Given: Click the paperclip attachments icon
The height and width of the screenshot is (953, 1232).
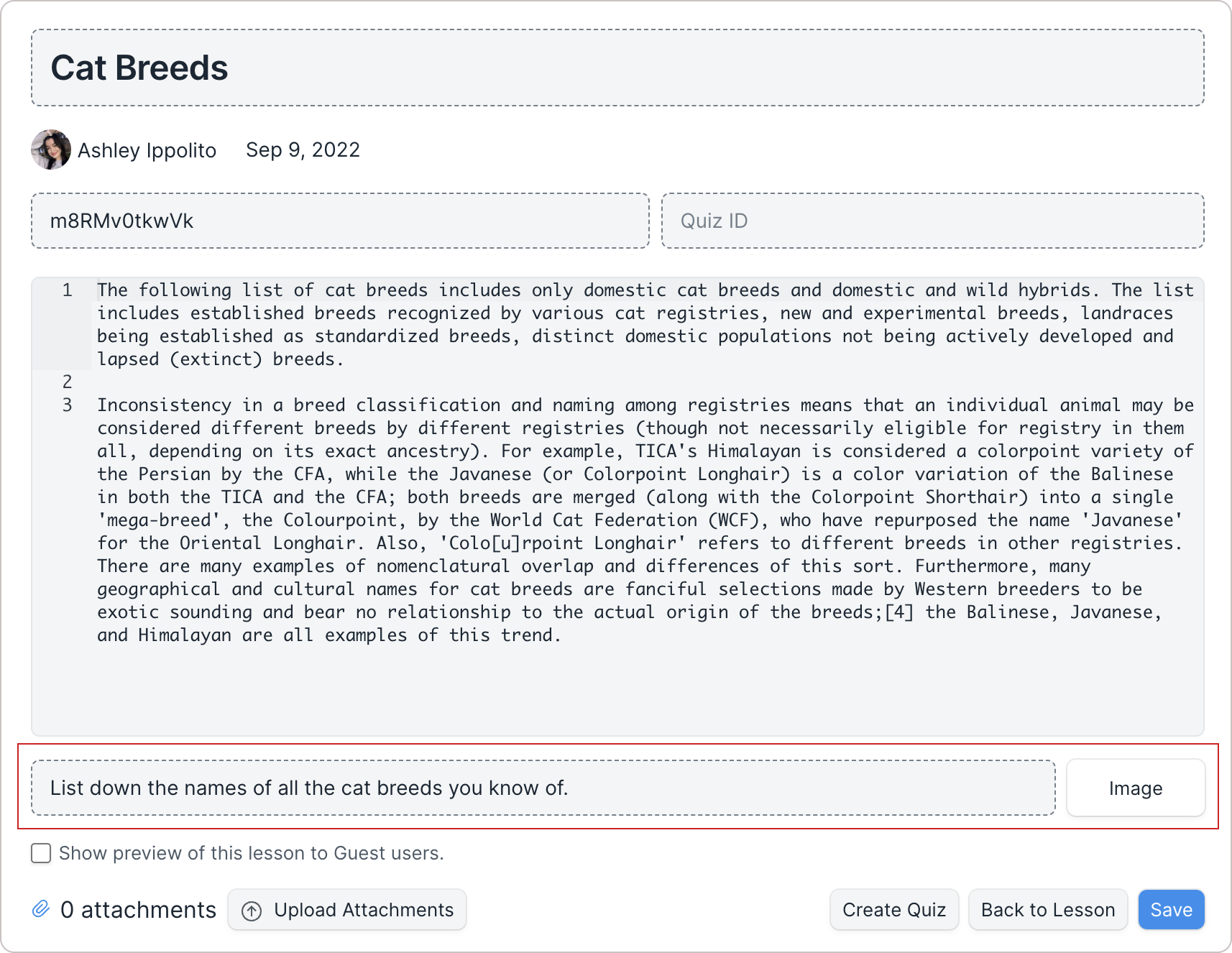Looking at the screenshot, I should [x=41, y=909].
